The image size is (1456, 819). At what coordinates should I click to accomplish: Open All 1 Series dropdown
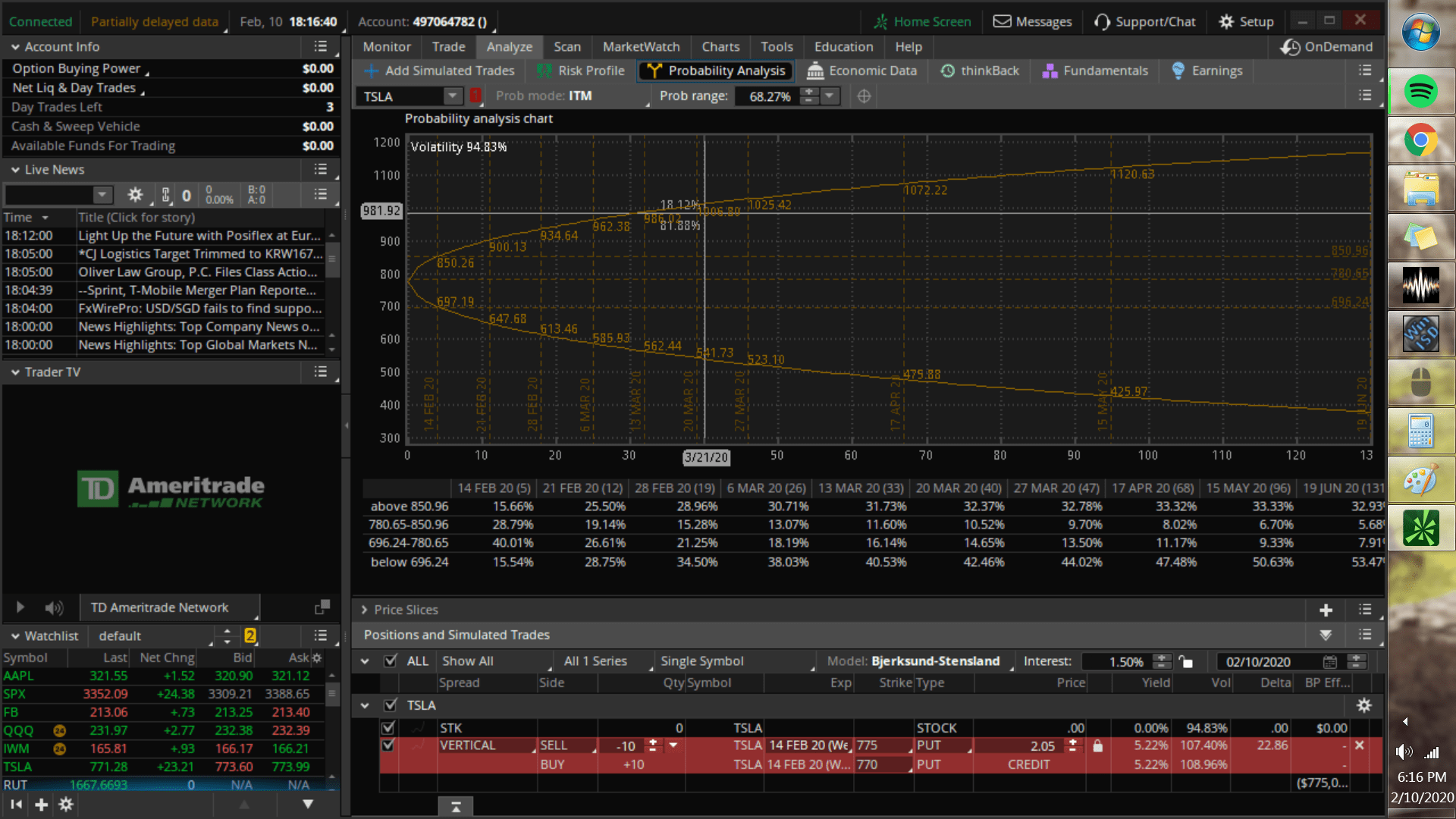[x=605, y=661]
